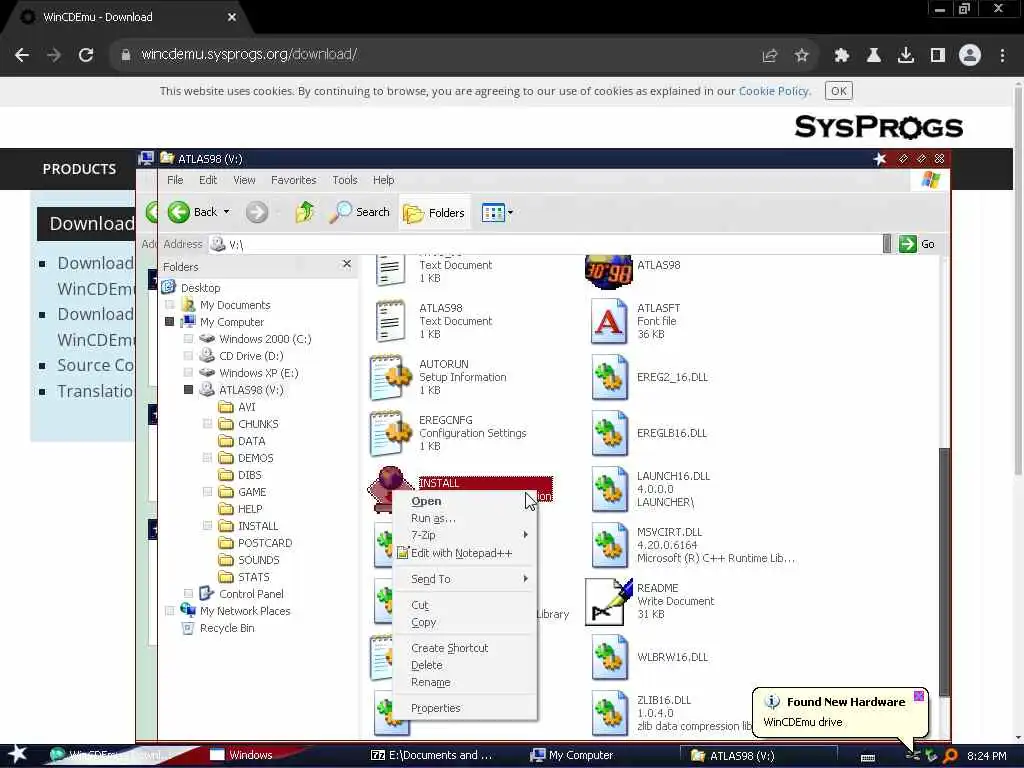1024x768 pixels.
Task: Open the Tools menu
Action: pyautogui.click(x=344, y=180)
